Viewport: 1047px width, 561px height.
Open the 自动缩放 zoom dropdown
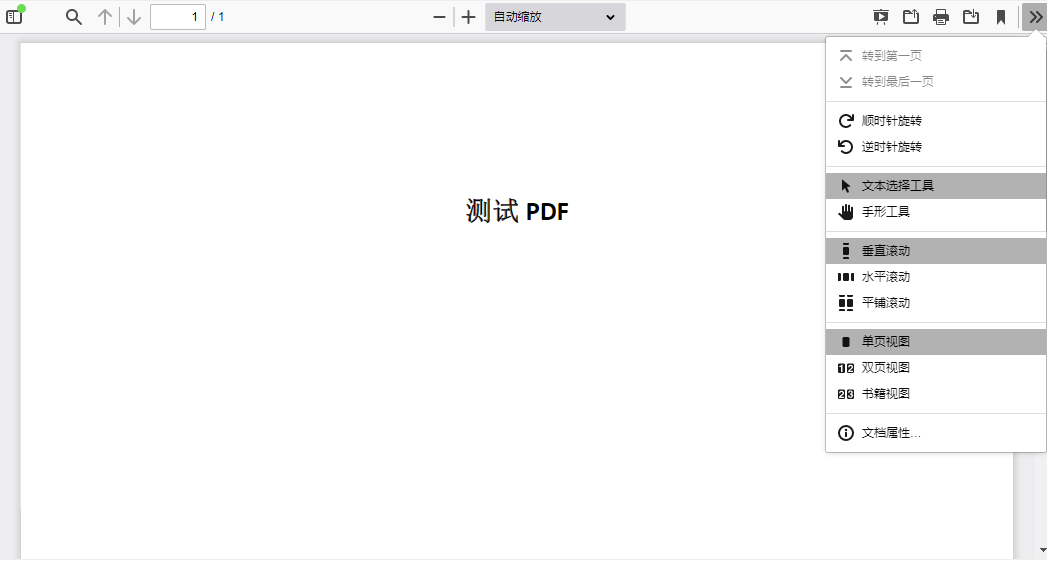click(555, 17)
